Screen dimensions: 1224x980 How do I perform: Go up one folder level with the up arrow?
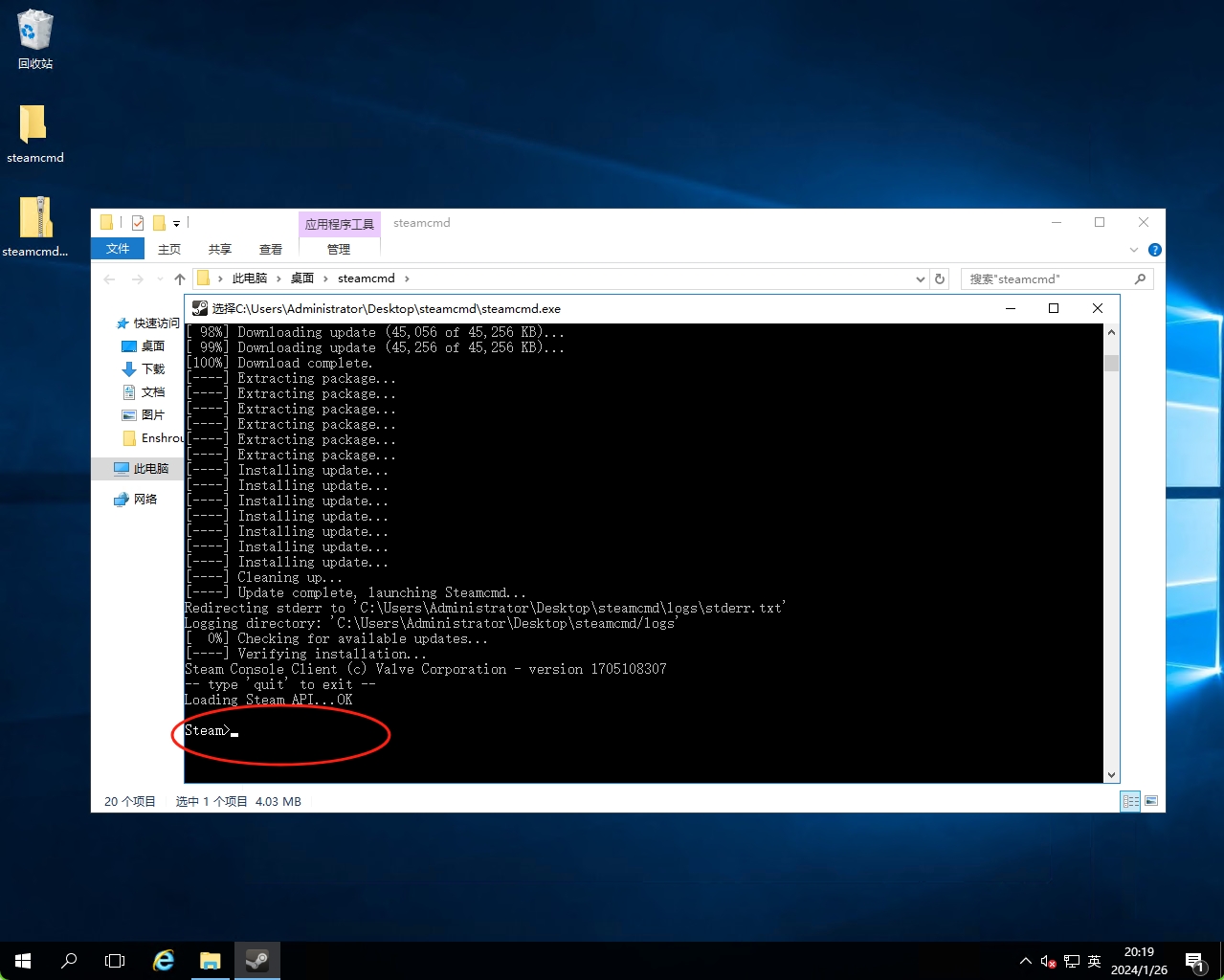(x=180, y=278)
